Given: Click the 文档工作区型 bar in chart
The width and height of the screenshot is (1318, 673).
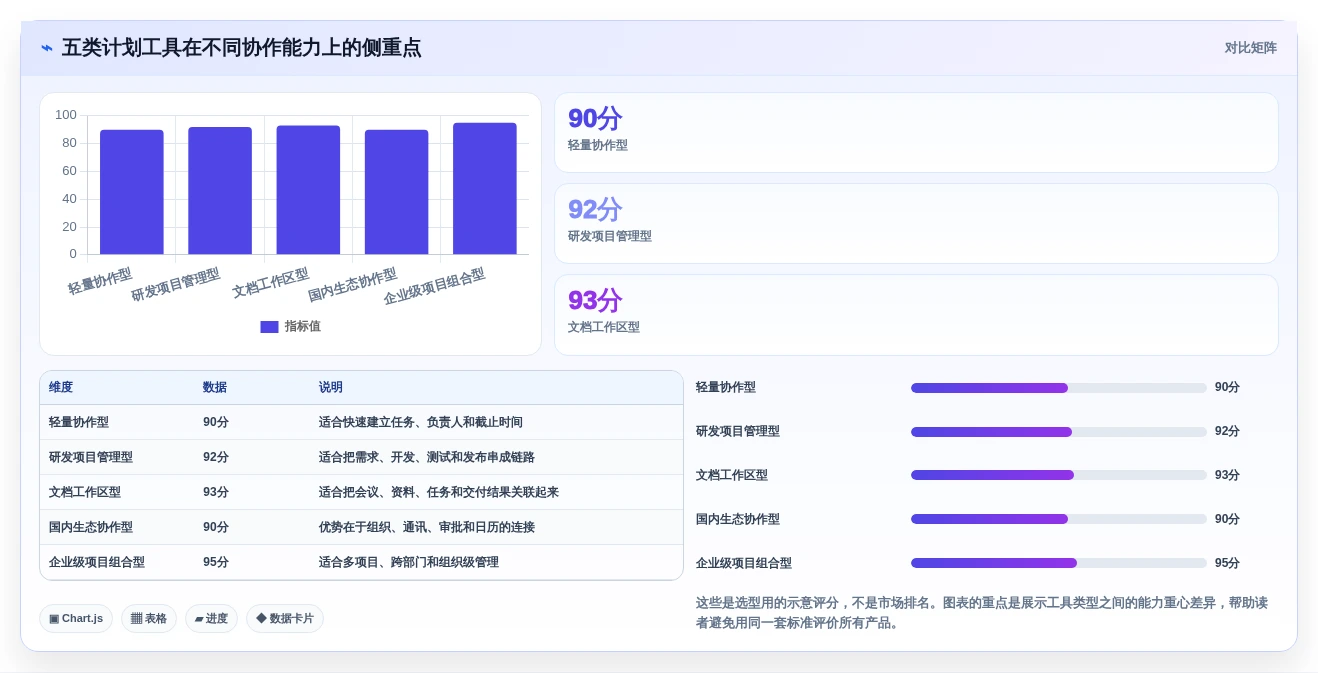Looking at the screenshot, I should pos(308,190).
